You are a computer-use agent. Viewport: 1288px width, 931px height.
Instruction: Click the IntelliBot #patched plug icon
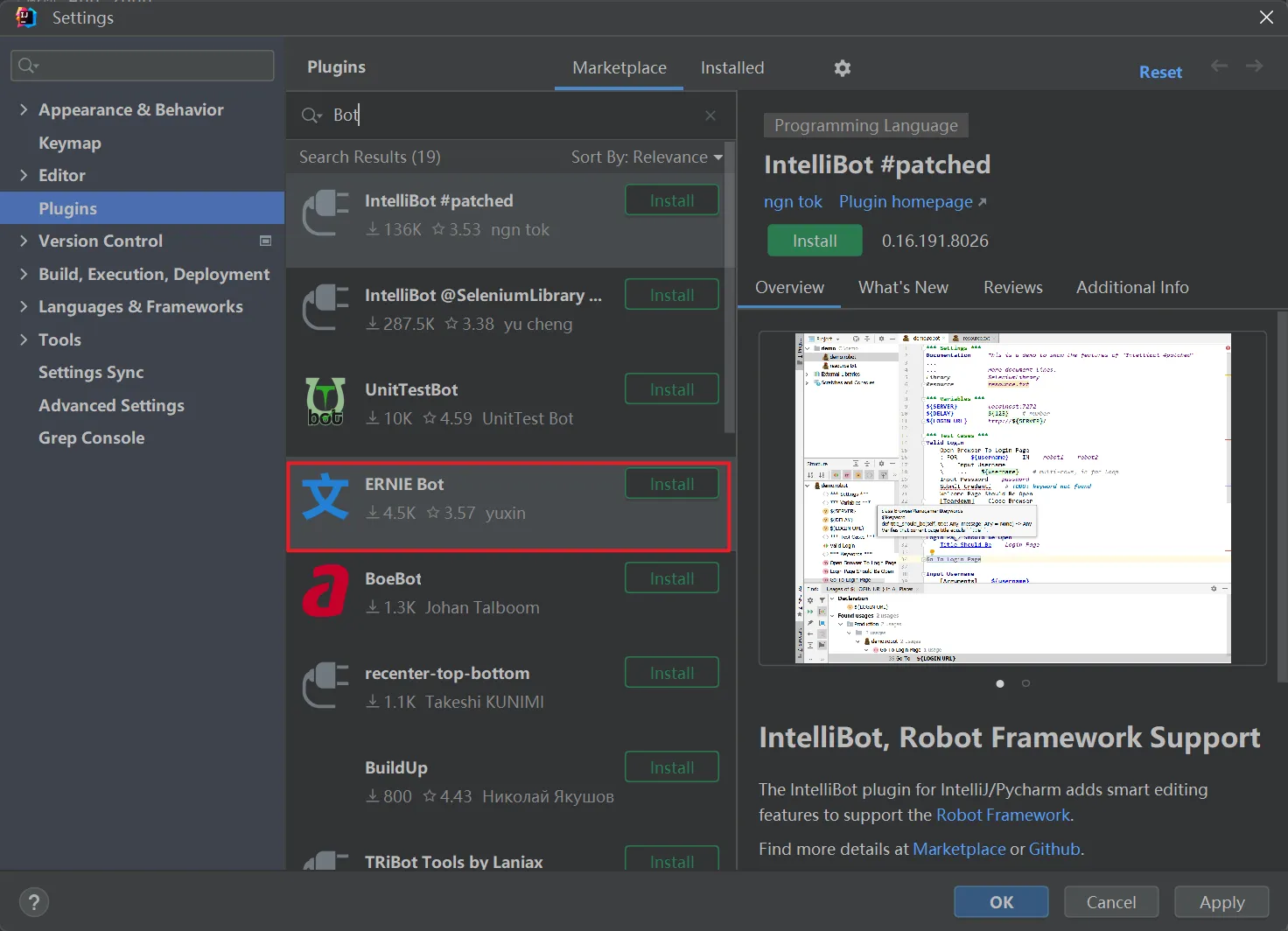325,213
